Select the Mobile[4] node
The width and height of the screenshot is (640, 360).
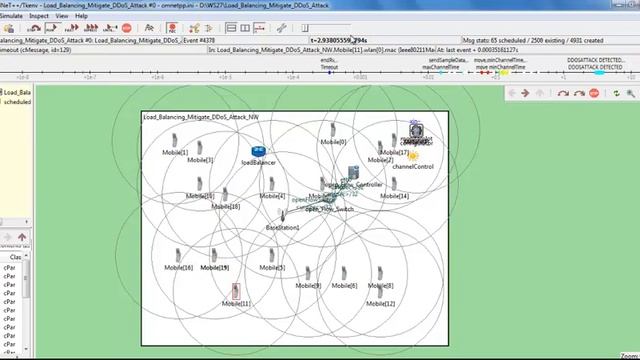point(272,184)
